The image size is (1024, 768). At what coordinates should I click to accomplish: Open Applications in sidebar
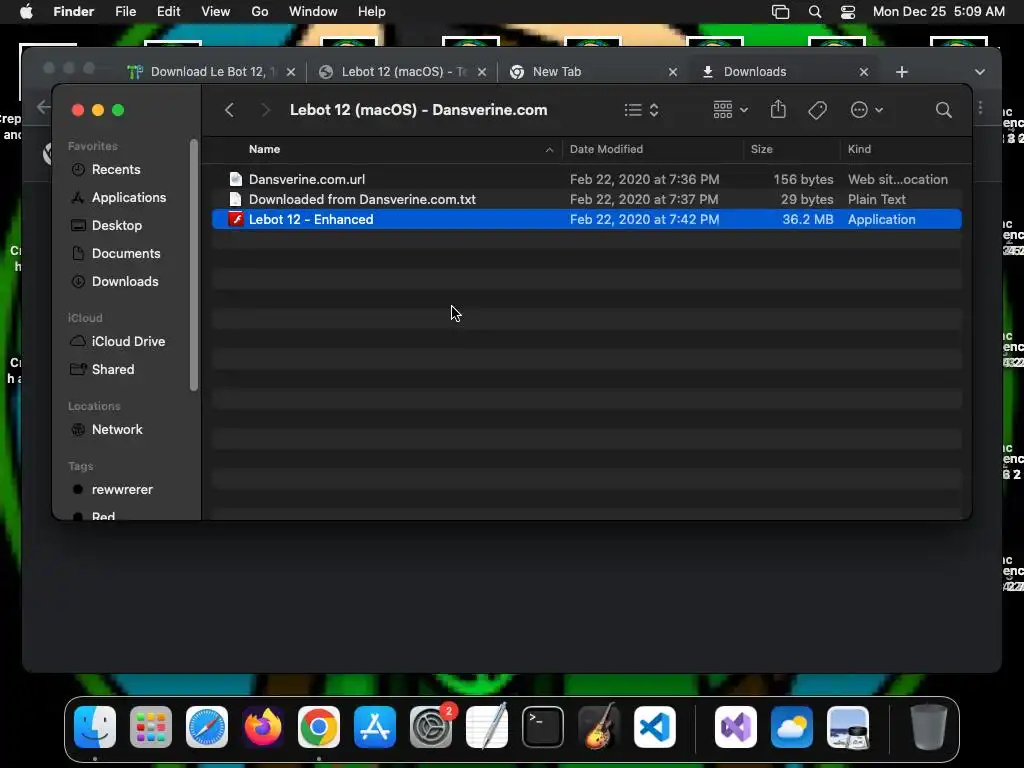pos(119,197)
